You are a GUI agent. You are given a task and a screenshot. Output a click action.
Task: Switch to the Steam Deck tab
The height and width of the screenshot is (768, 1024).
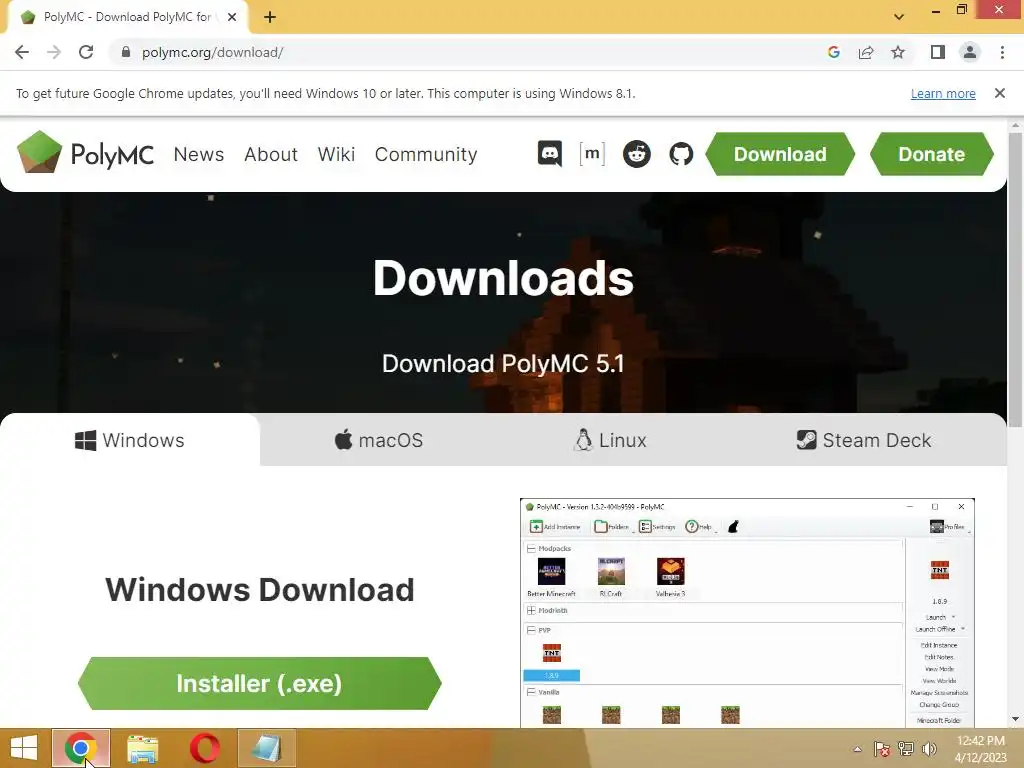point(864,440)
